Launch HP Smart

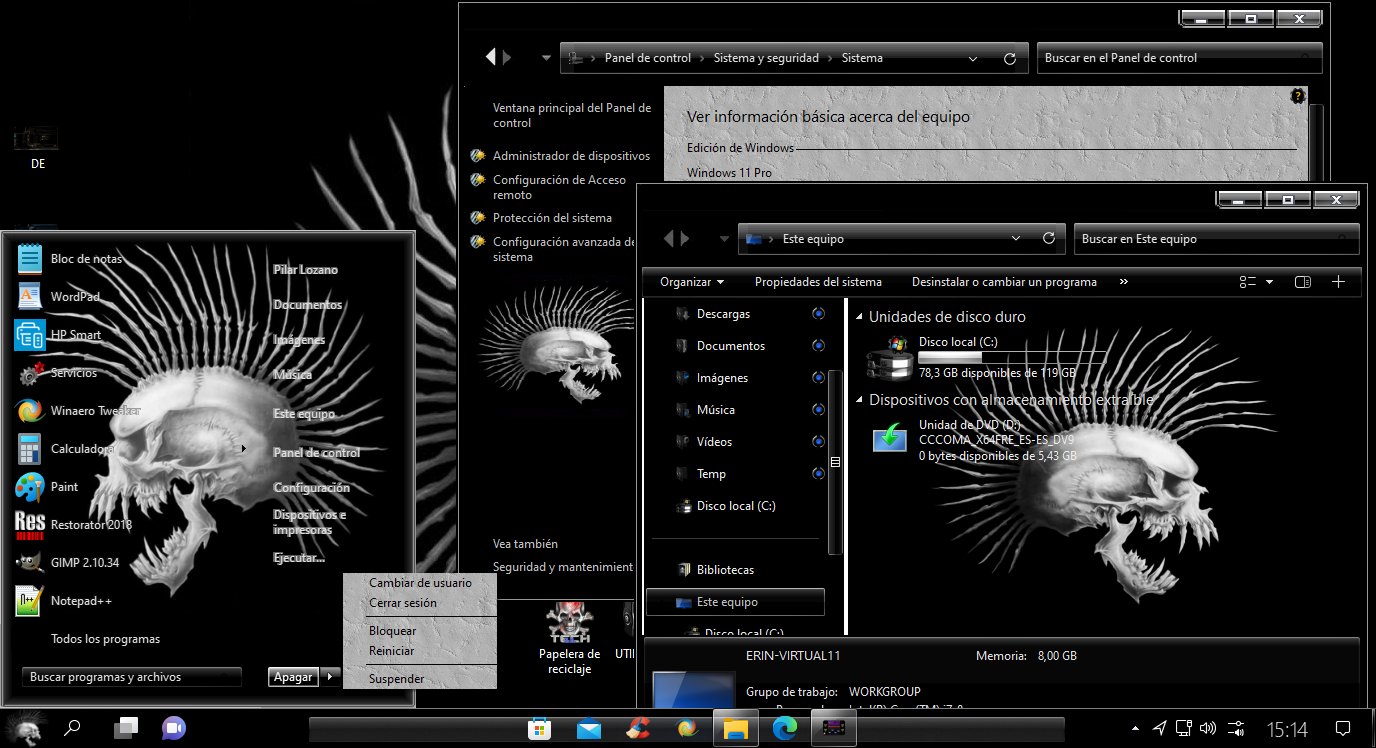75,334
